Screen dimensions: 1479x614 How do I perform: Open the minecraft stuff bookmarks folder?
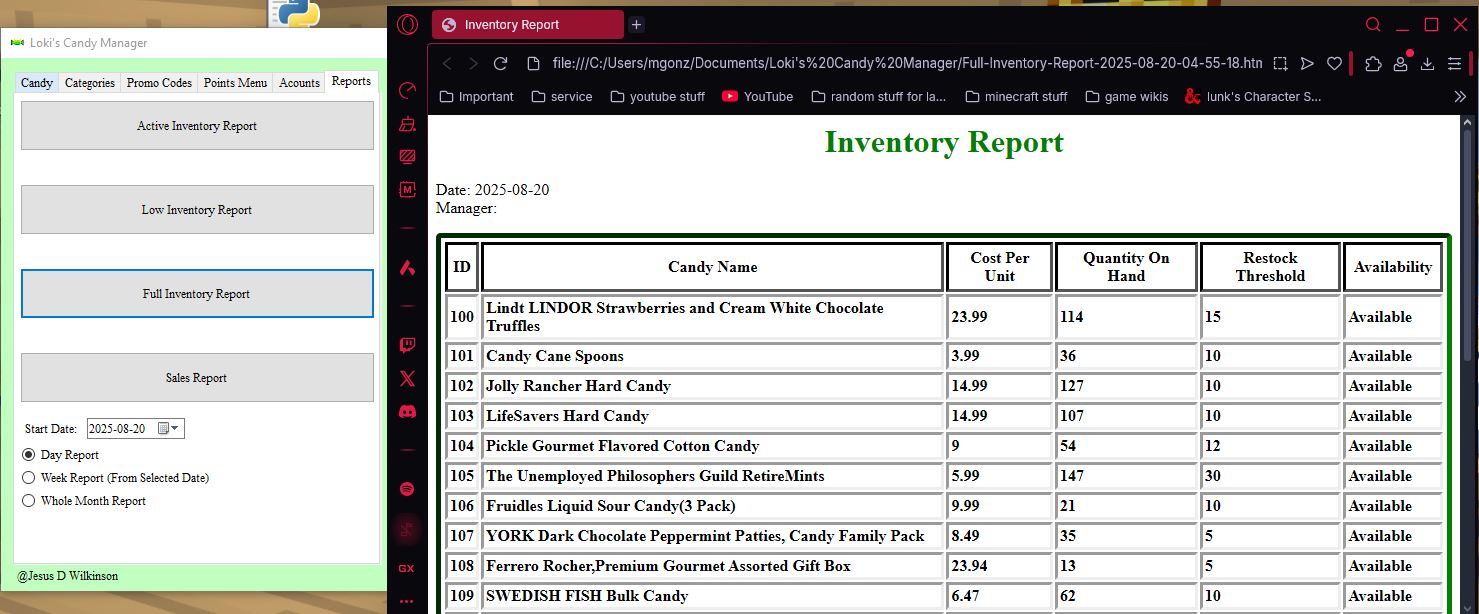(x=1016, y=97)
